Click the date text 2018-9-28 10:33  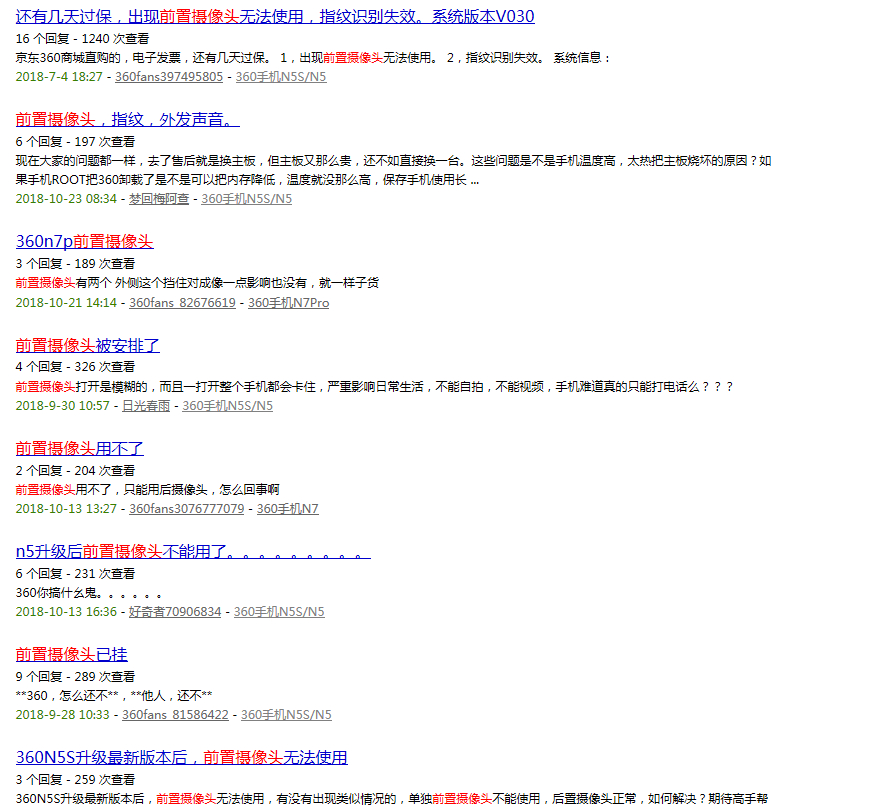tap(63, 715)
